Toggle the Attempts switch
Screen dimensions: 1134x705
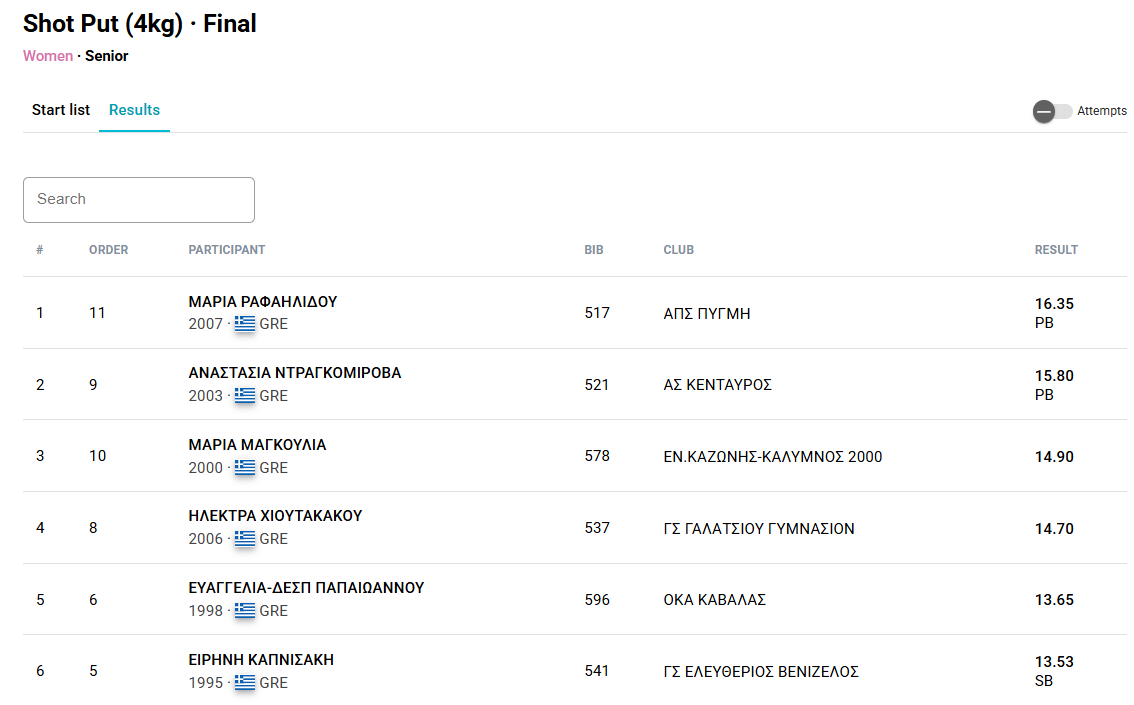(1052, 111)
